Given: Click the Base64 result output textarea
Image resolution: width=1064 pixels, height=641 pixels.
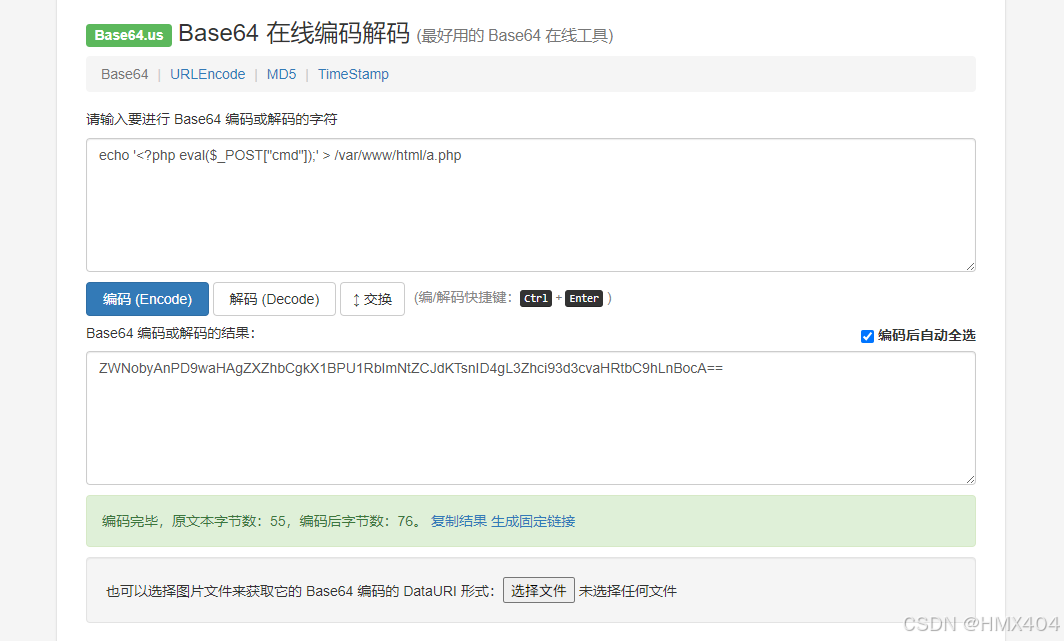Looking at the screenshot, I should click(x=531, y=418).
